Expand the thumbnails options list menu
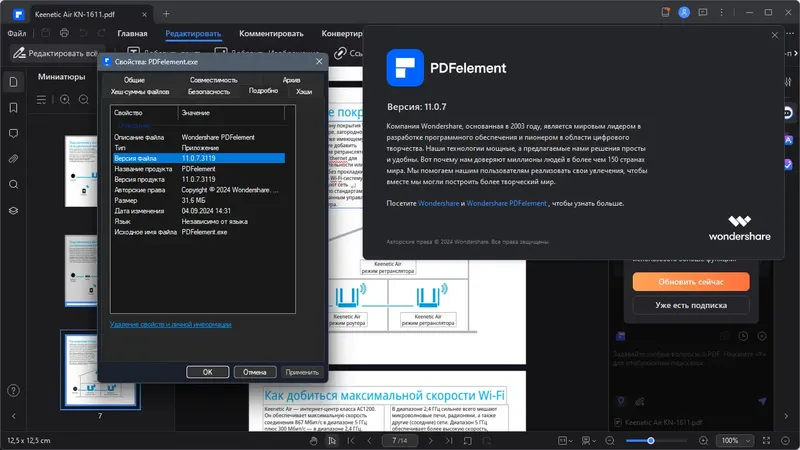 click(41, 99)
